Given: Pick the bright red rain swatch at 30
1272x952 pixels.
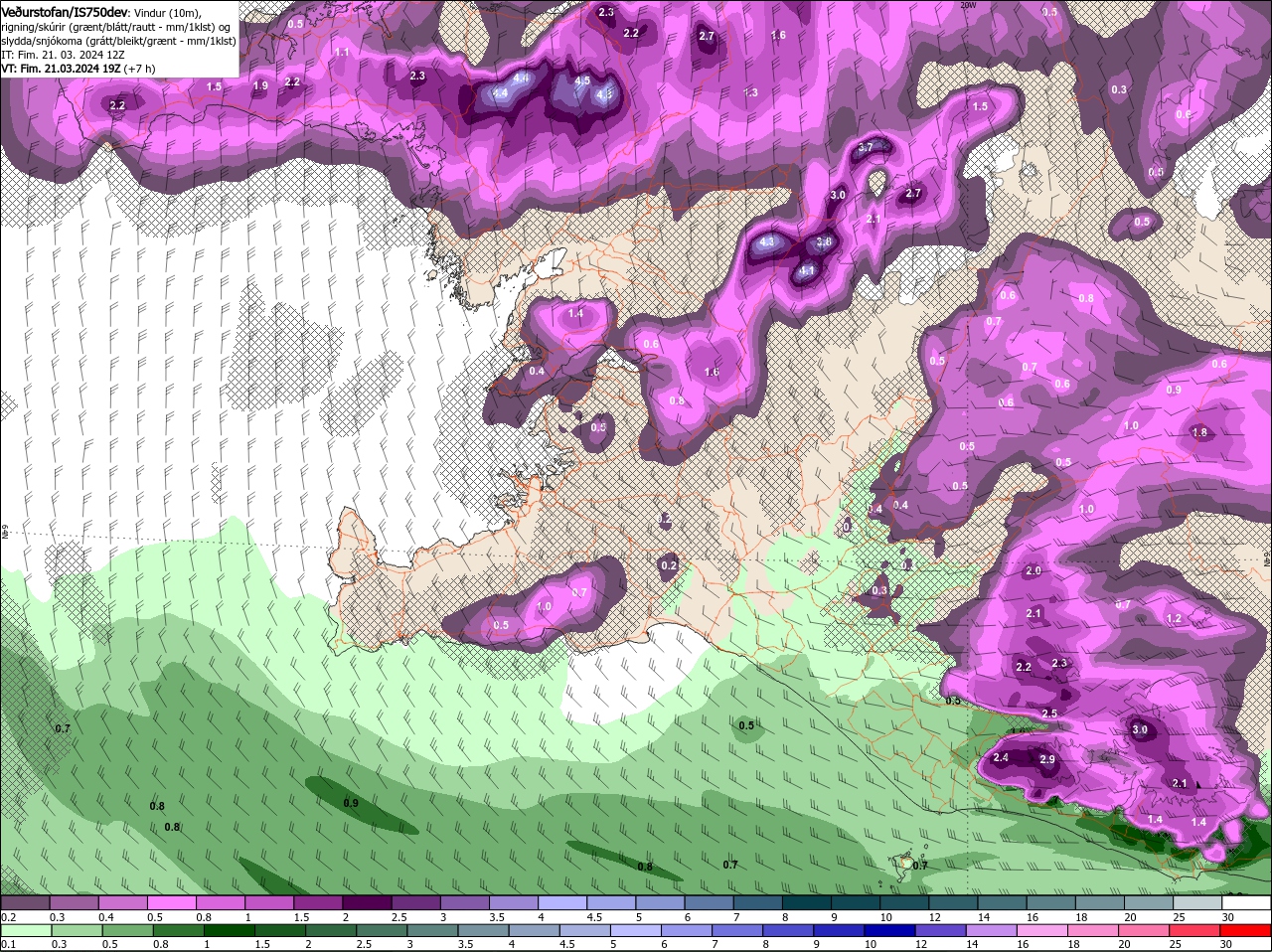Looking at the screenshot, I should pyautogui.click(x=1246, y=931).
